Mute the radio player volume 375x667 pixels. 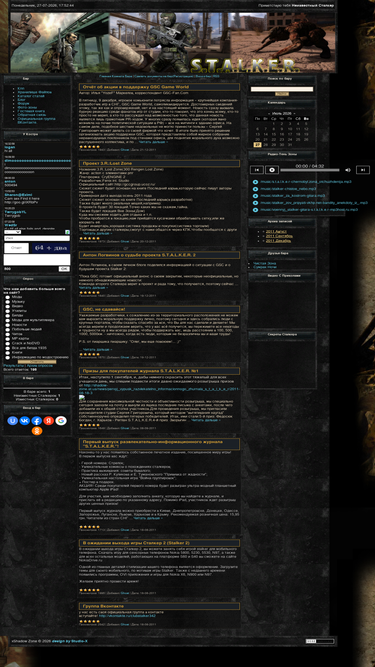coord(348,170)
